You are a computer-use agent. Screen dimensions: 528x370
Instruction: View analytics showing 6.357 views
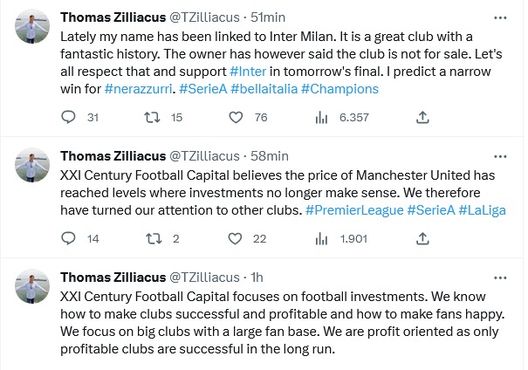coord(321,117)
